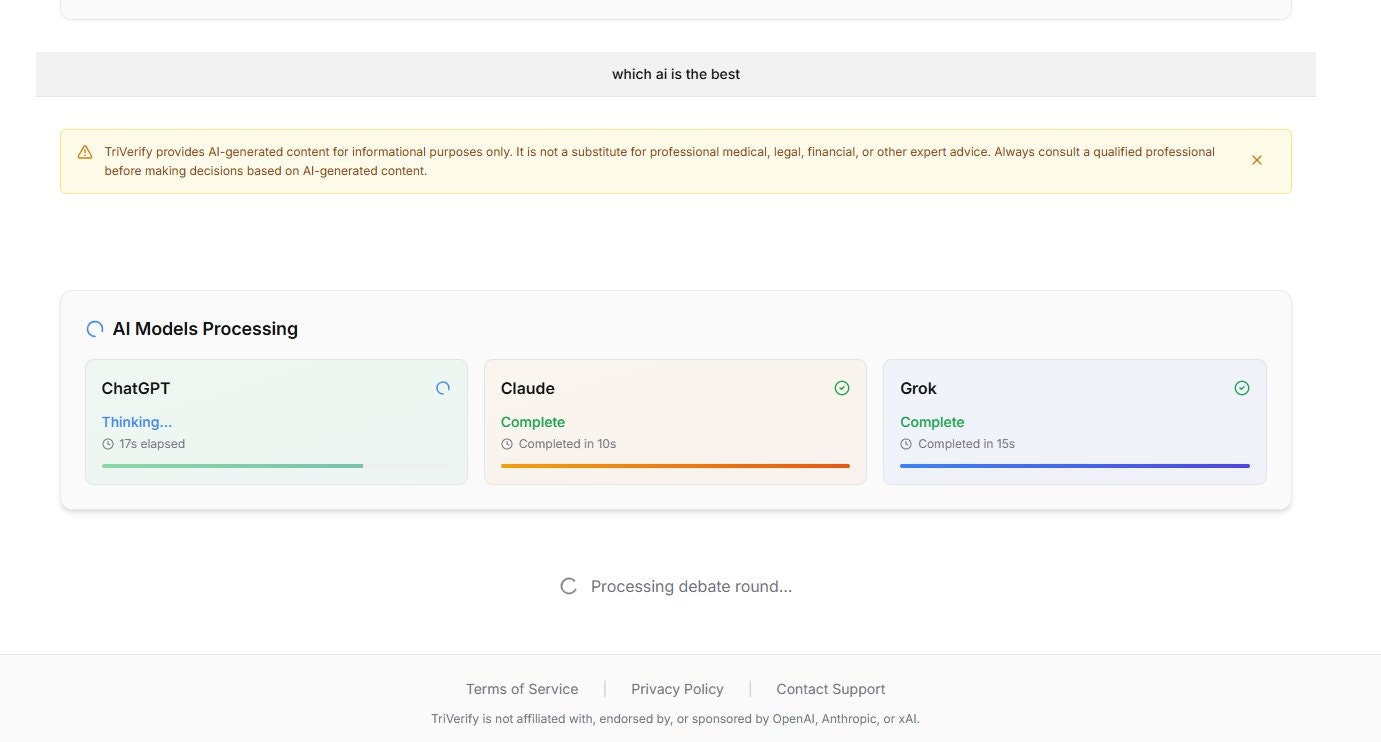The height and width of the screenshot is (742, 1381).
Task: Click the spinner beside AI Models Processing
Action: (x=95, y=329)
